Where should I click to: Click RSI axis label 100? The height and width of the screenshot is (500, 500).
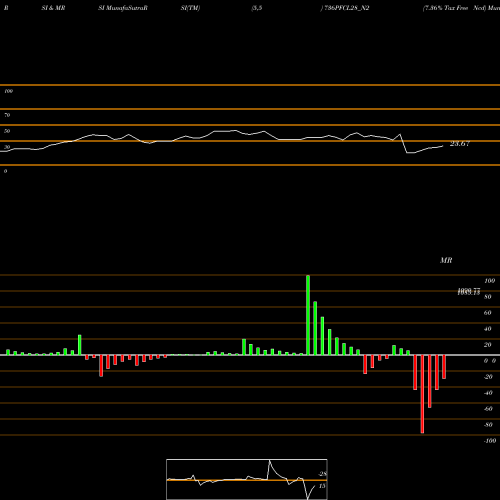pyautogui.click(x=8, y=91)
